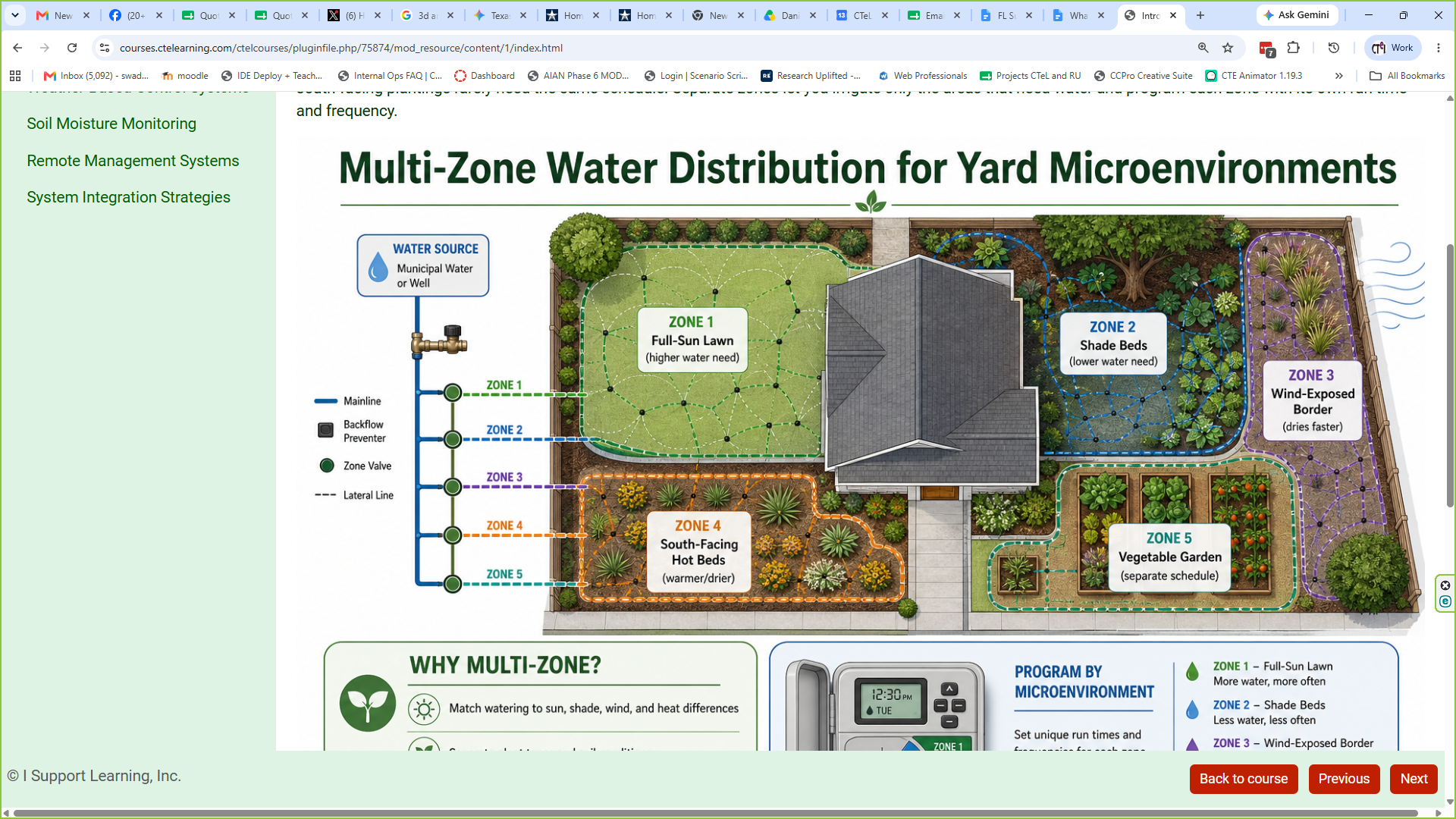Click the browser forward arrow
The image size is (1456, 819).
point(45,48)
